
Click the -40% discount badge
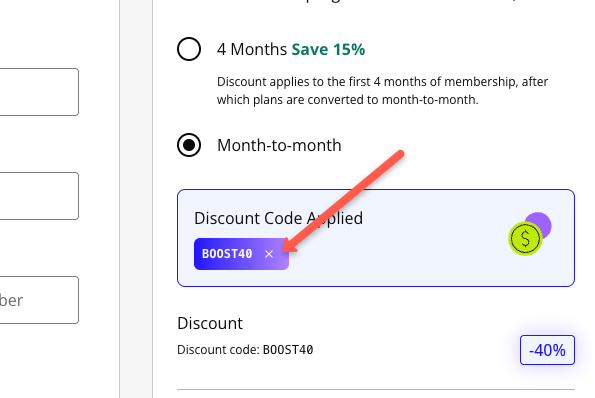click(x=547, y=350)
